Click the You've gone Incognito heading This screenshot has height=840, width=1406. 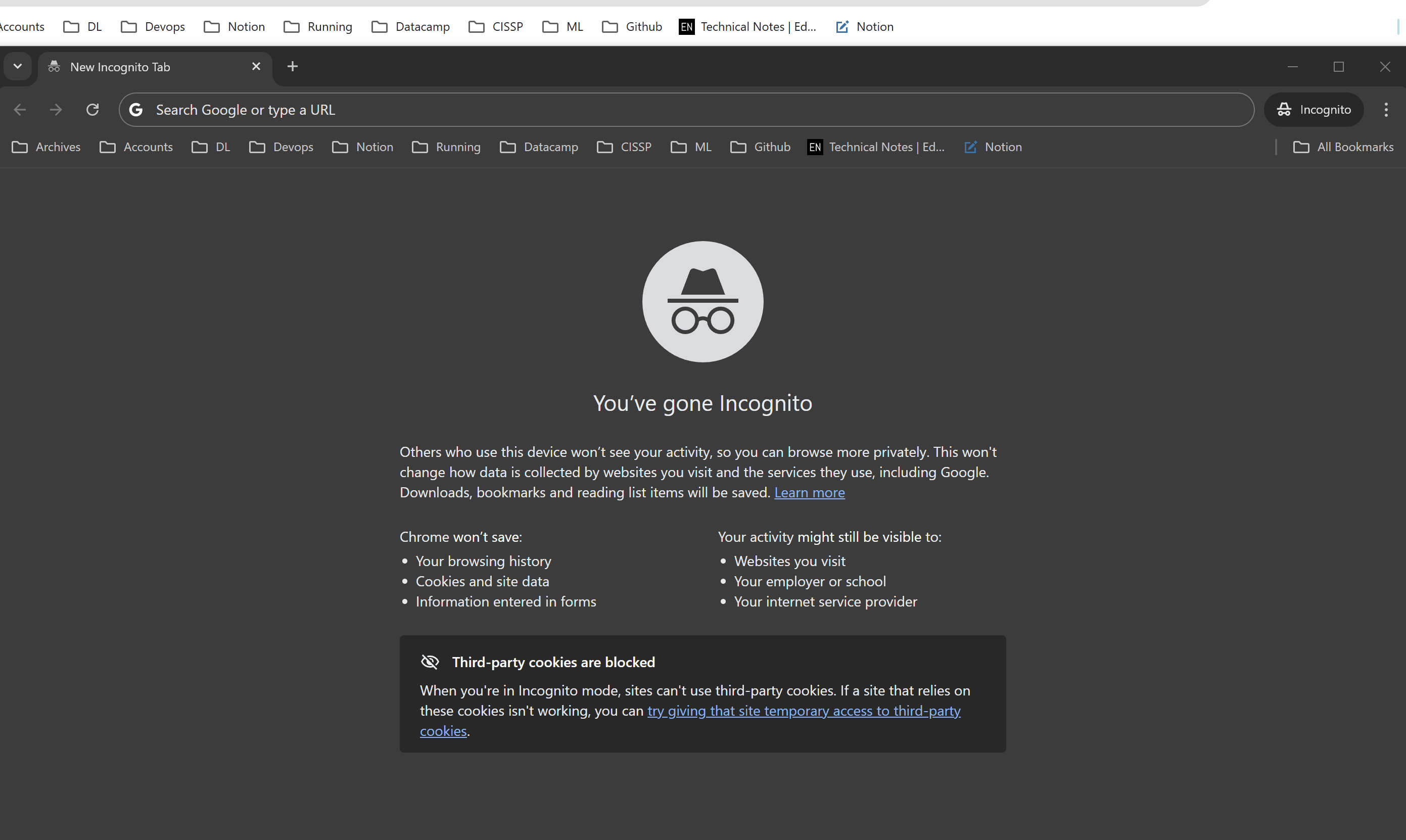pyautogui.click(x=702, y=404)
